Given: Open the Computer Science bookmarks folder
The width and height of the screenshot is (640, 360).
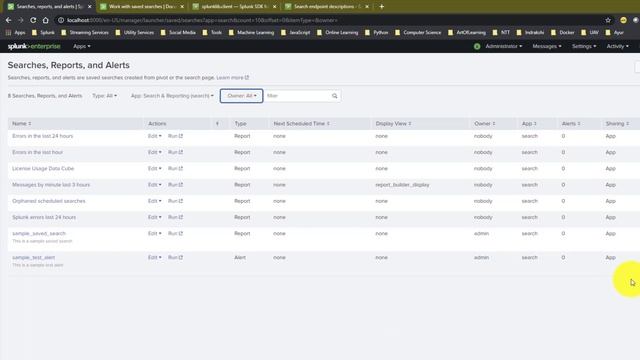Looking at the screenshot, I should [418, 32].
